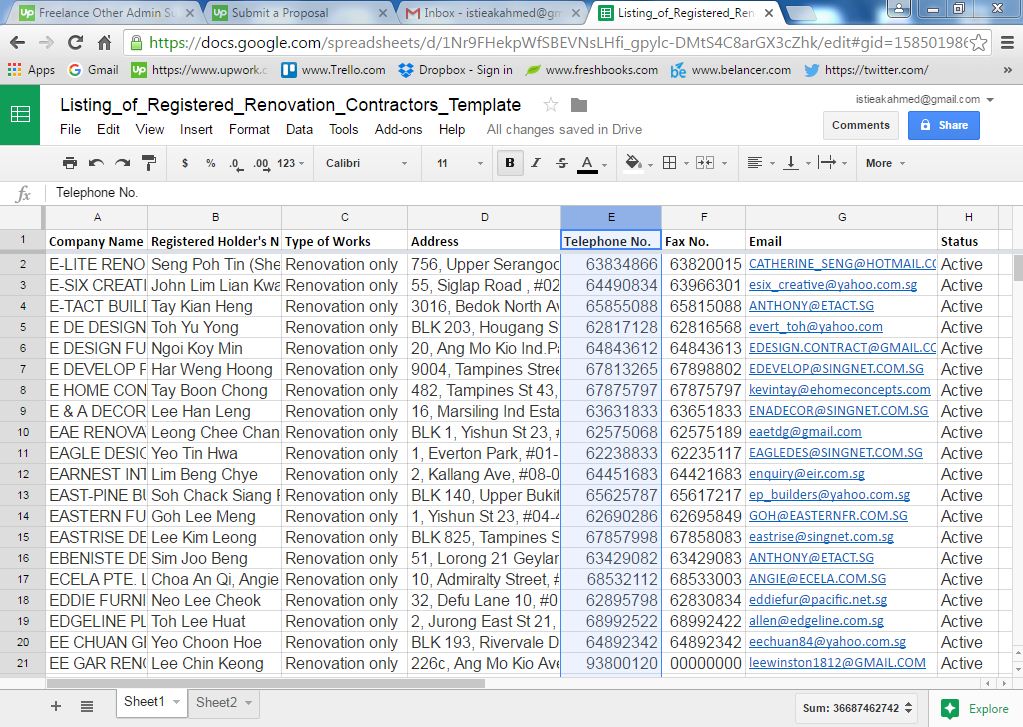Image resolution: width=1023 pixels, height=727 pixels.
Task: Click the blue Share button
Action: coord(943,125)
